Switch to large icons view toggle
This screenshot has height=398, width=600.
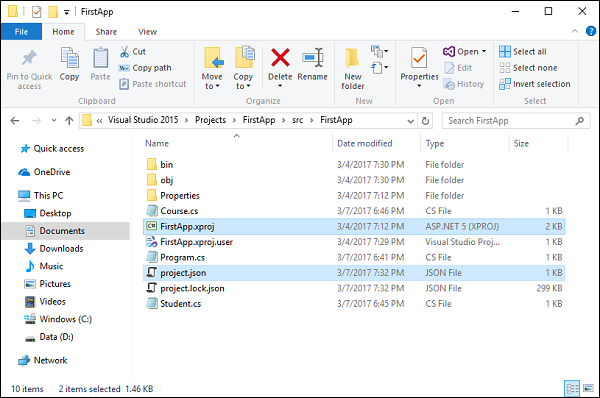coord(588,388)
